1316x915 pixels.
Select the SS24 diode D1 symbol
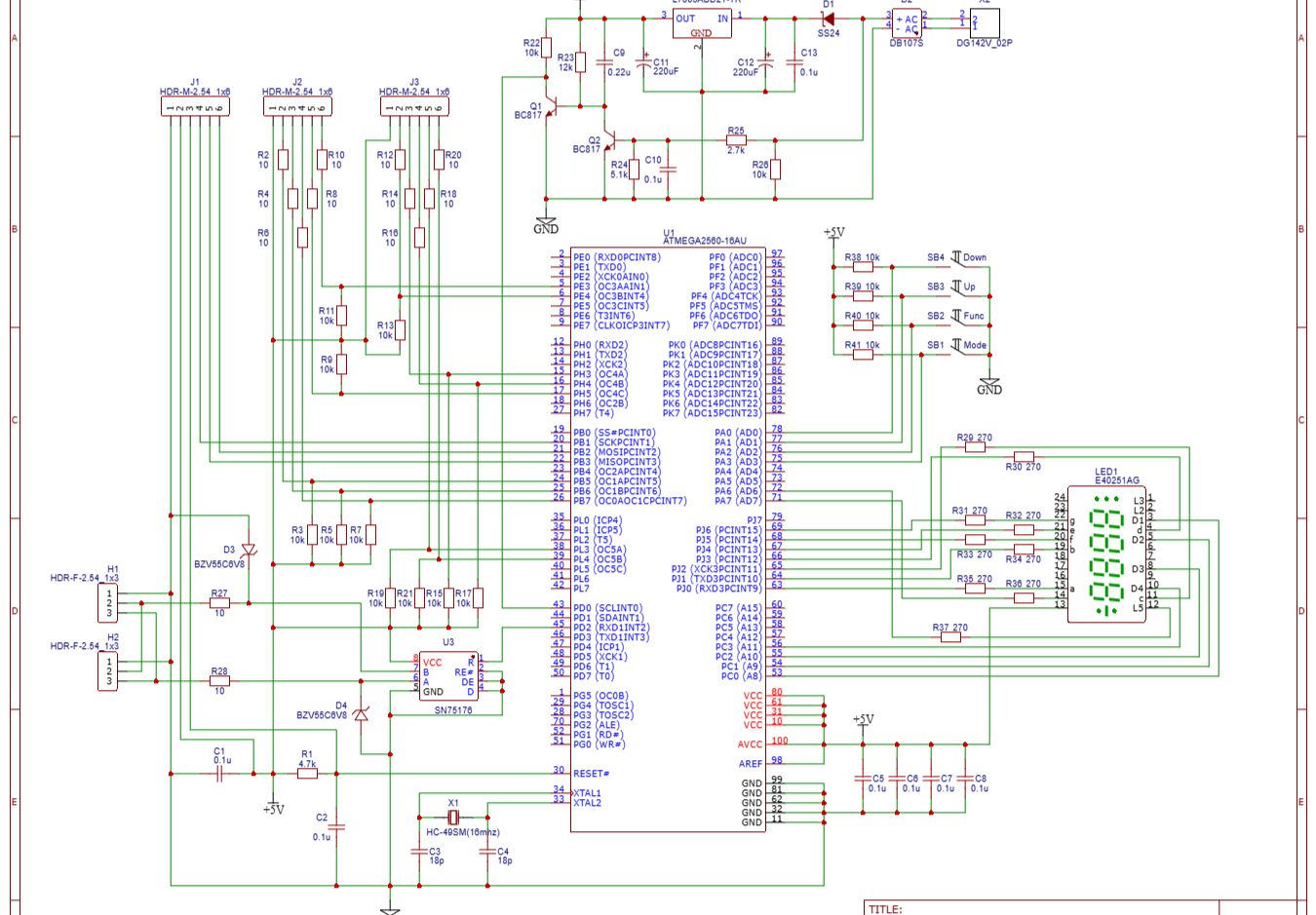(x=831, y=18)
